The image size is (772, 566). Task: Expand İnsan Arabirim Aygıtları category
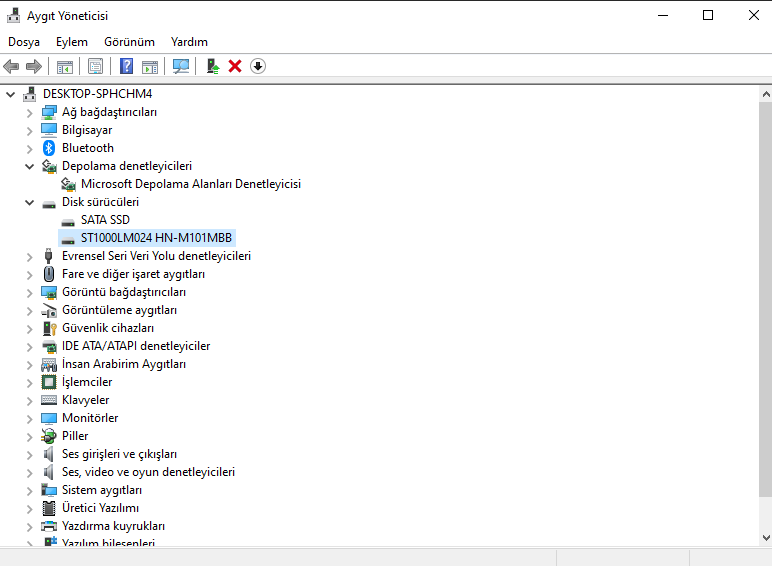[x=30, y=365]
